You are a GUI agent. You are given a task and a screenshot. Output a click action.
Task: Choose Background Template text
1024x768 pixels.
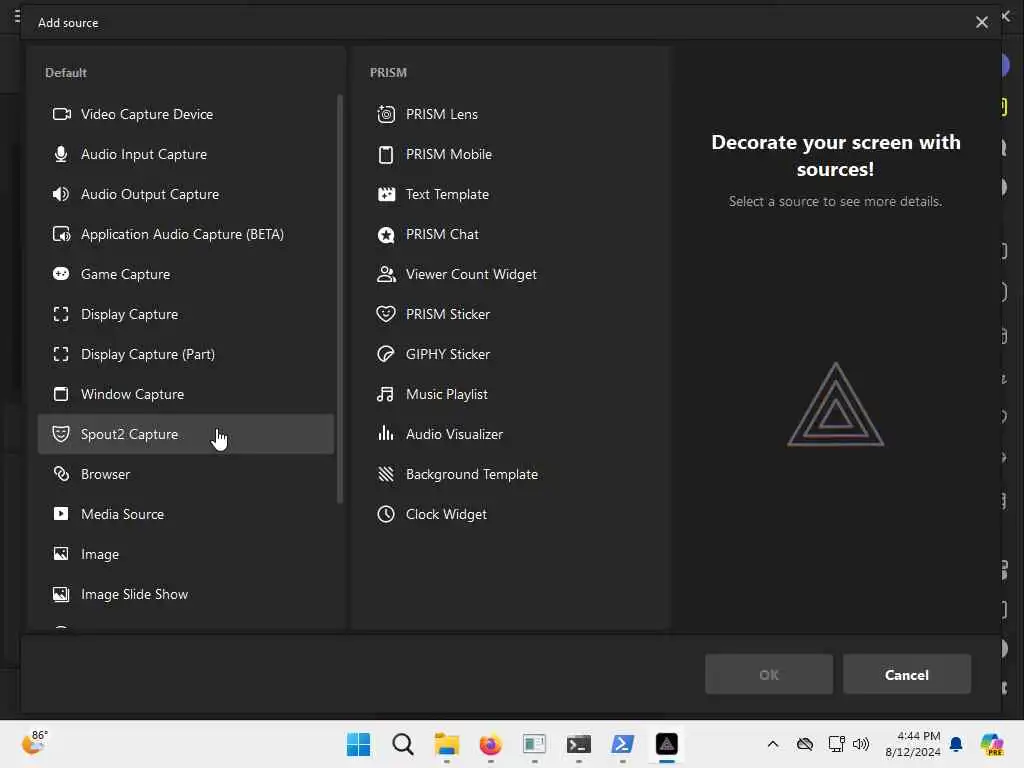pyautogui.click(x=472, y=474)
